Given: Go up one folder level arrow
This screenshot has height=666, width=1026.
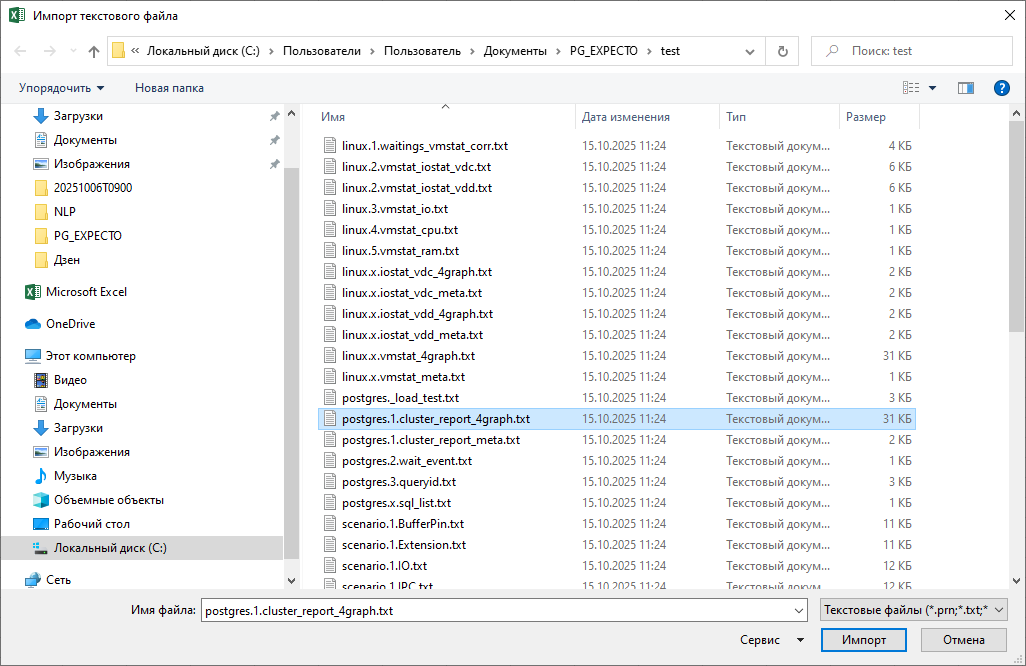Looking at the screenshot, I should 94,51.
